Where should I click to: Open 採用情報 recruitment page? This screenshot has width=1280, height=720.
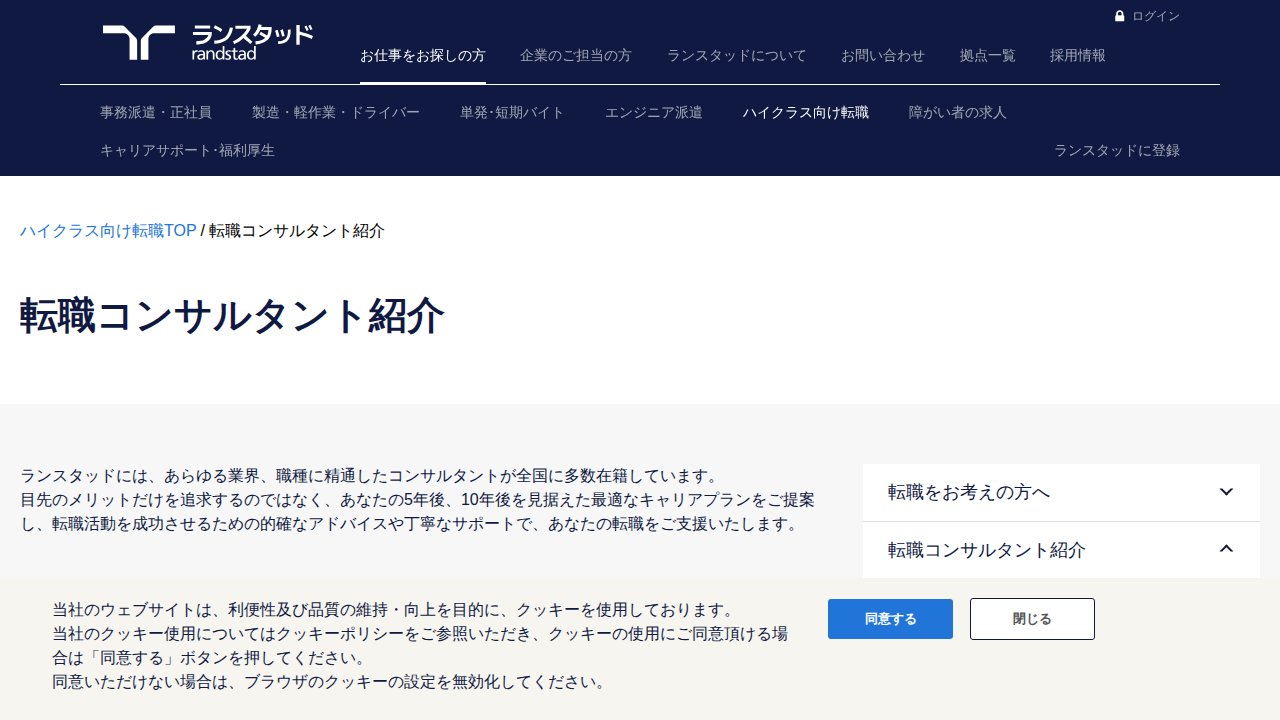(x=1078, y=56)
